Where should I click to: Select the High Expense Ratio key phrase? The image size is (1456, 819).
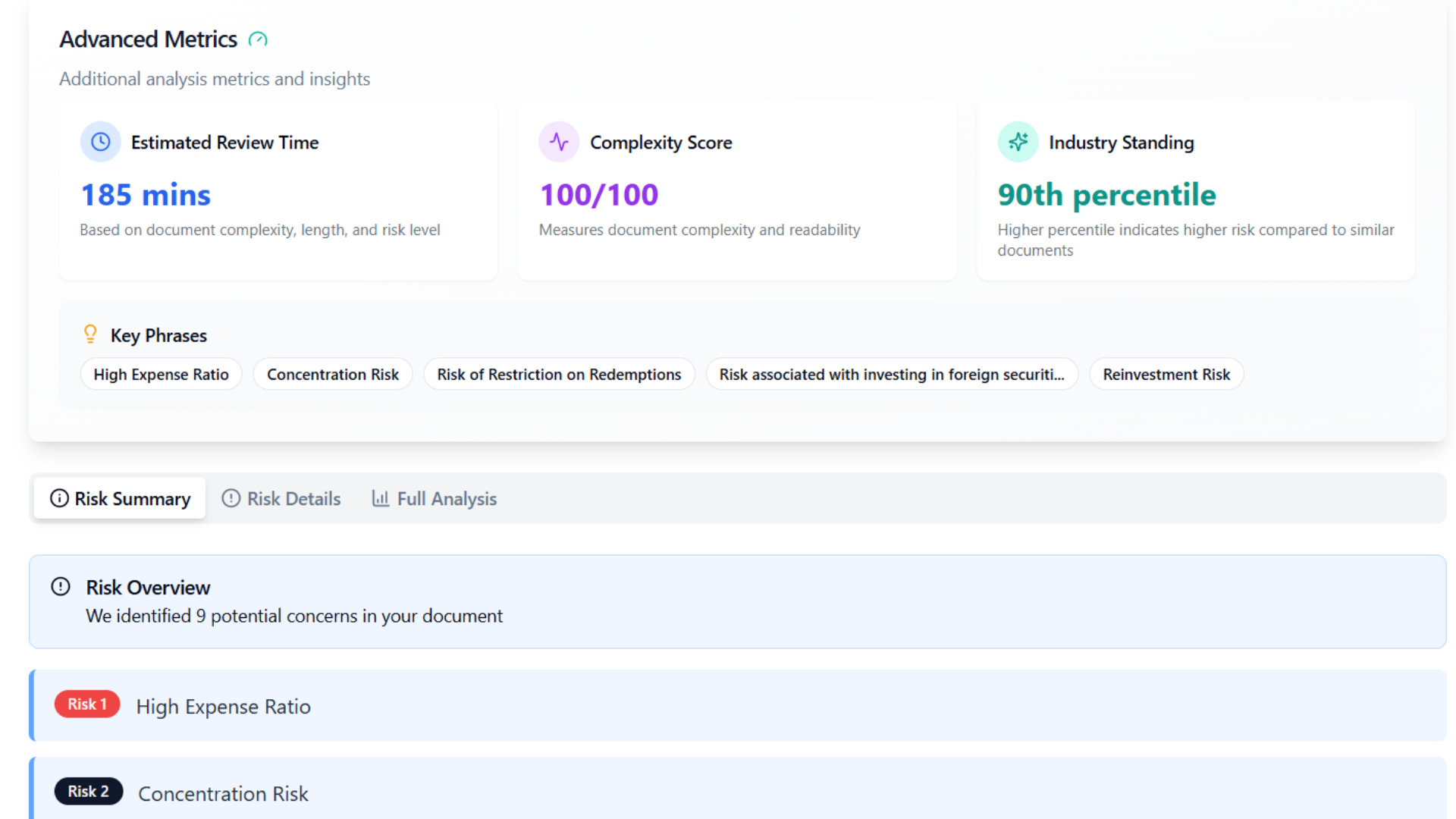(161, 375)
